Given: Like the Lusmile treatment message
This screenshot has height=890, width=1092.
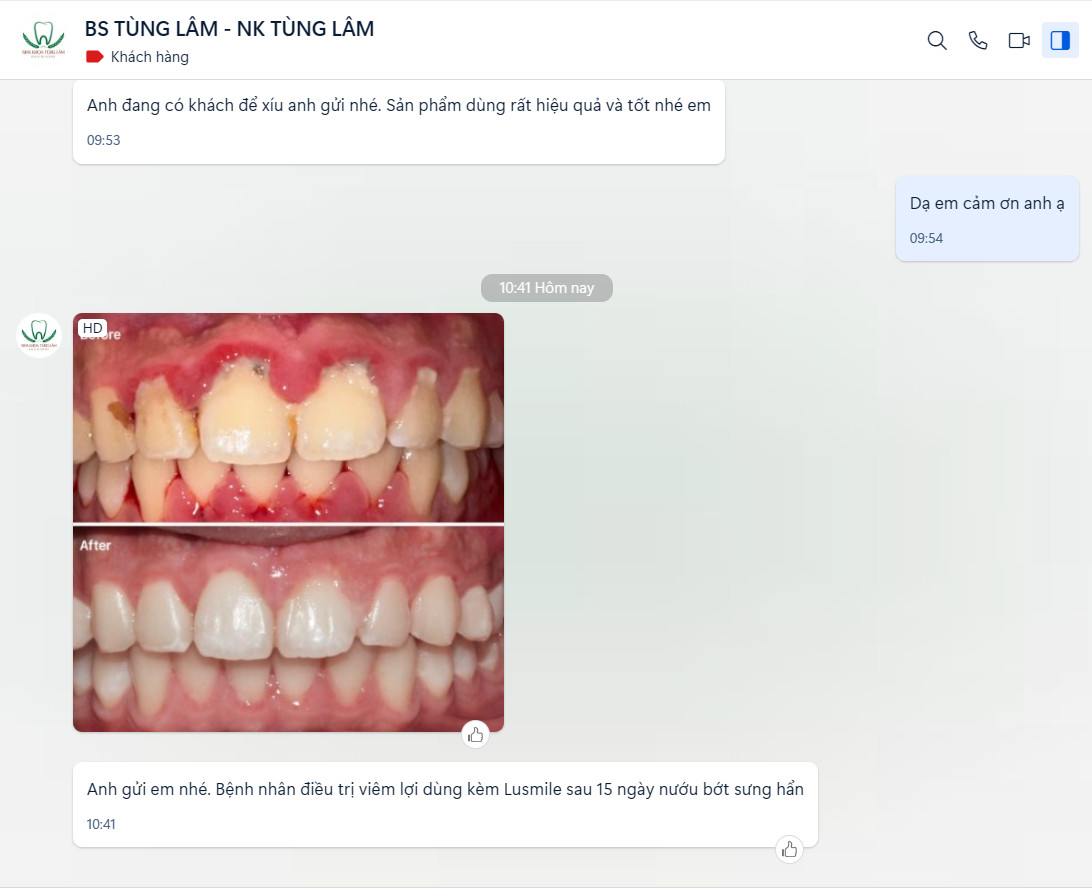Looking at the screenshot, I should (x=790, y=849).
